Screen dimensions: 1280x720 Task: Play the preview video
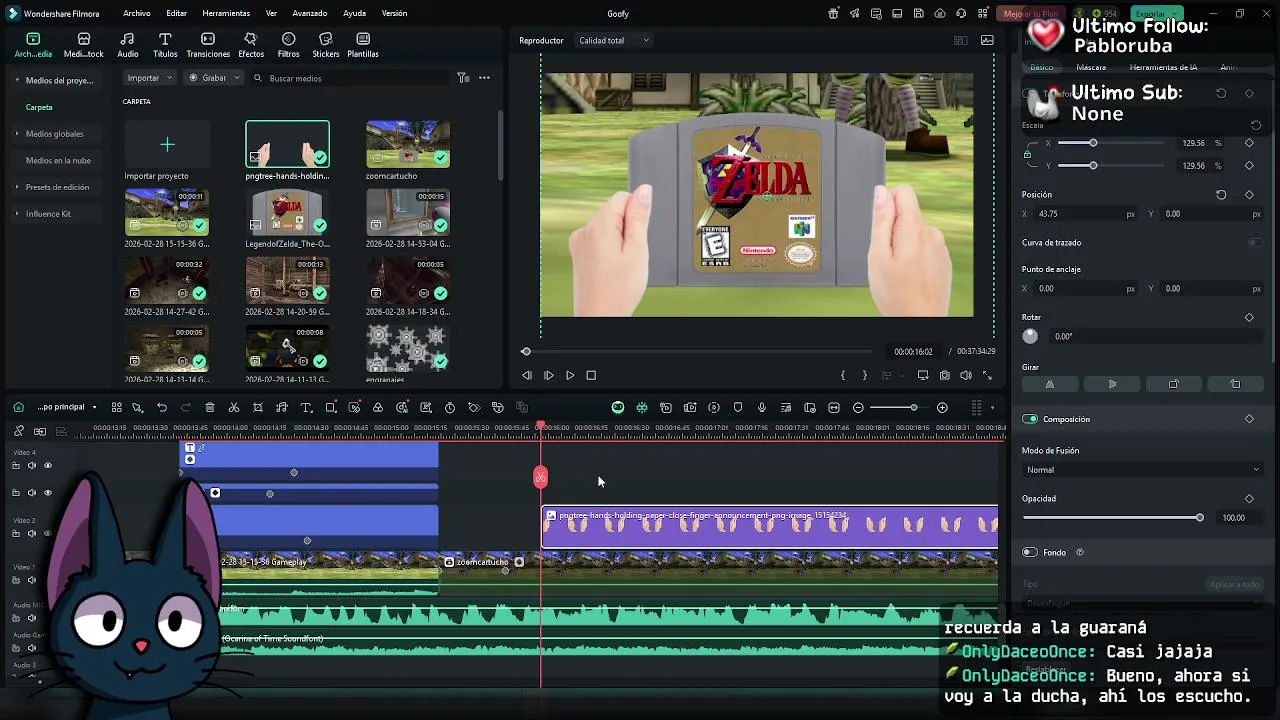(x=570, y=376)
